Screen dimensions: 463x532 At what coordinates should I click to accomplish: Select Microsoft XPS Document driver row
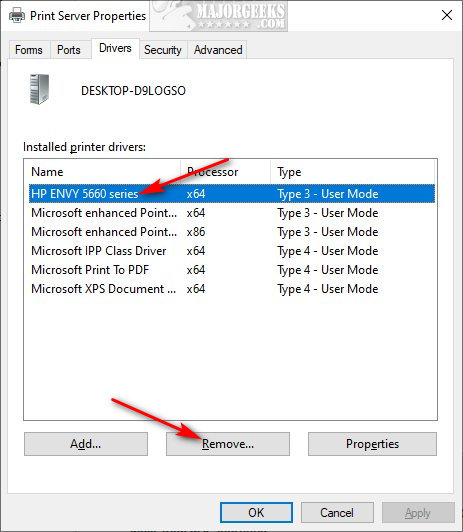pos(232,289)
